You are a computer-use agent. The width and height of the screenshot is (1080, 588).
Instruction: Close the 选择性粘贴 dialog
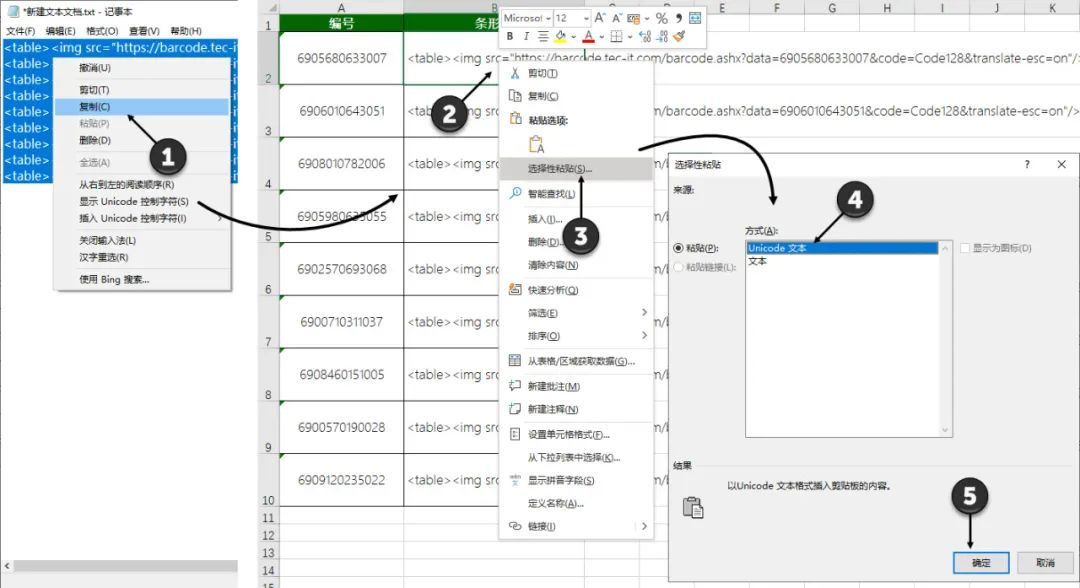click(1061, 165)
